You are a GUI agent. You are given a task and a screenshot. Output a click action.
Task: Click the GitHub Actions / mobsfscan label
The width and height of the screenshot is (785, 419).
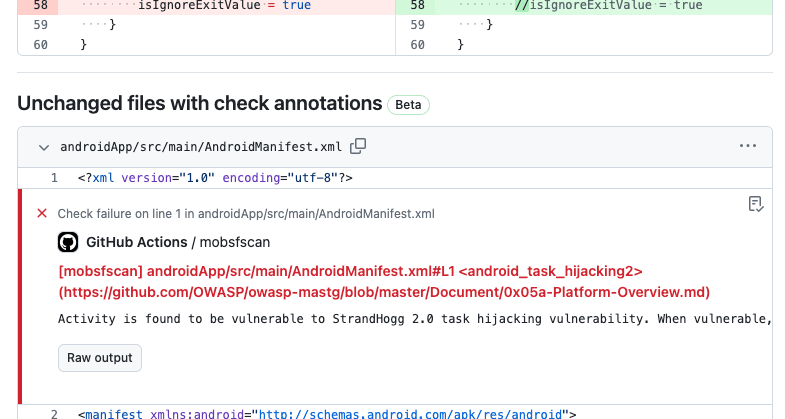[x=178, y=242]
